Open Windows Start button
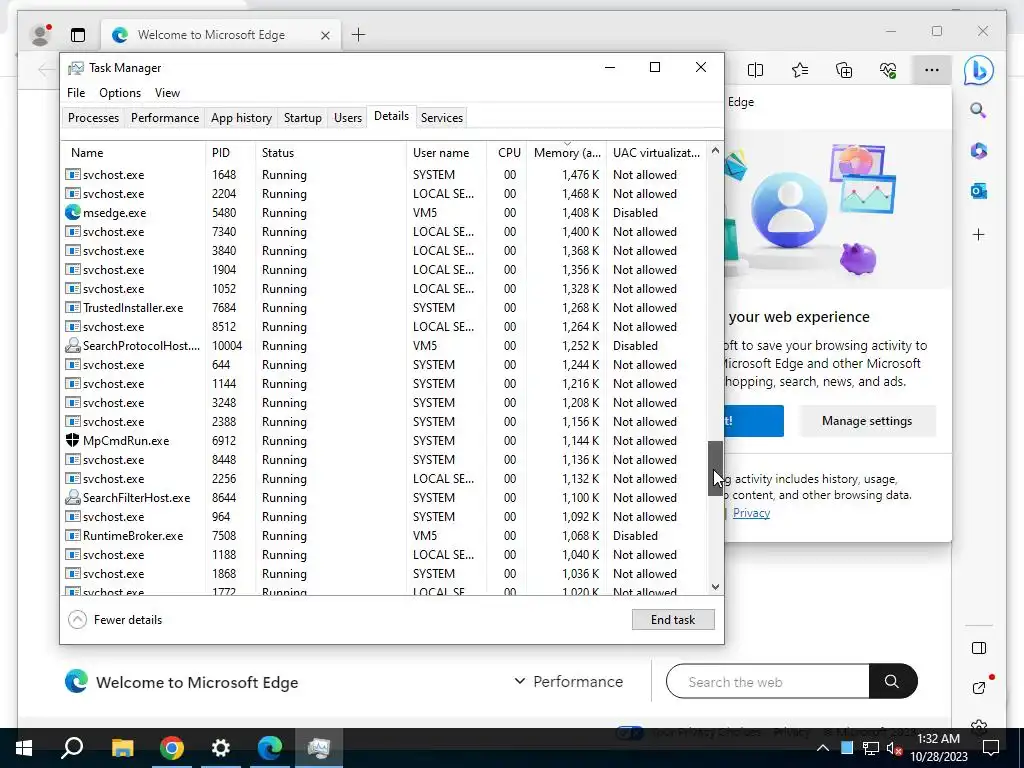Viewport: 1024px width, 768px height. click(24, 748)
